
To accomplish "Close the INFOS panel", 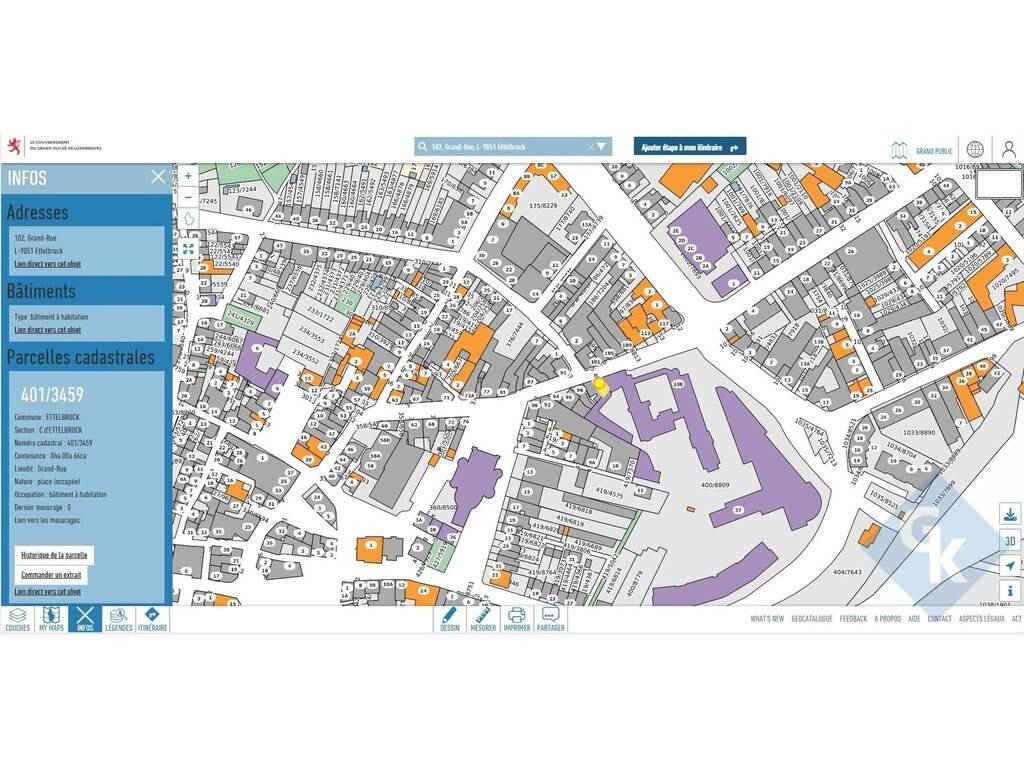I will (x=158, y=177).
